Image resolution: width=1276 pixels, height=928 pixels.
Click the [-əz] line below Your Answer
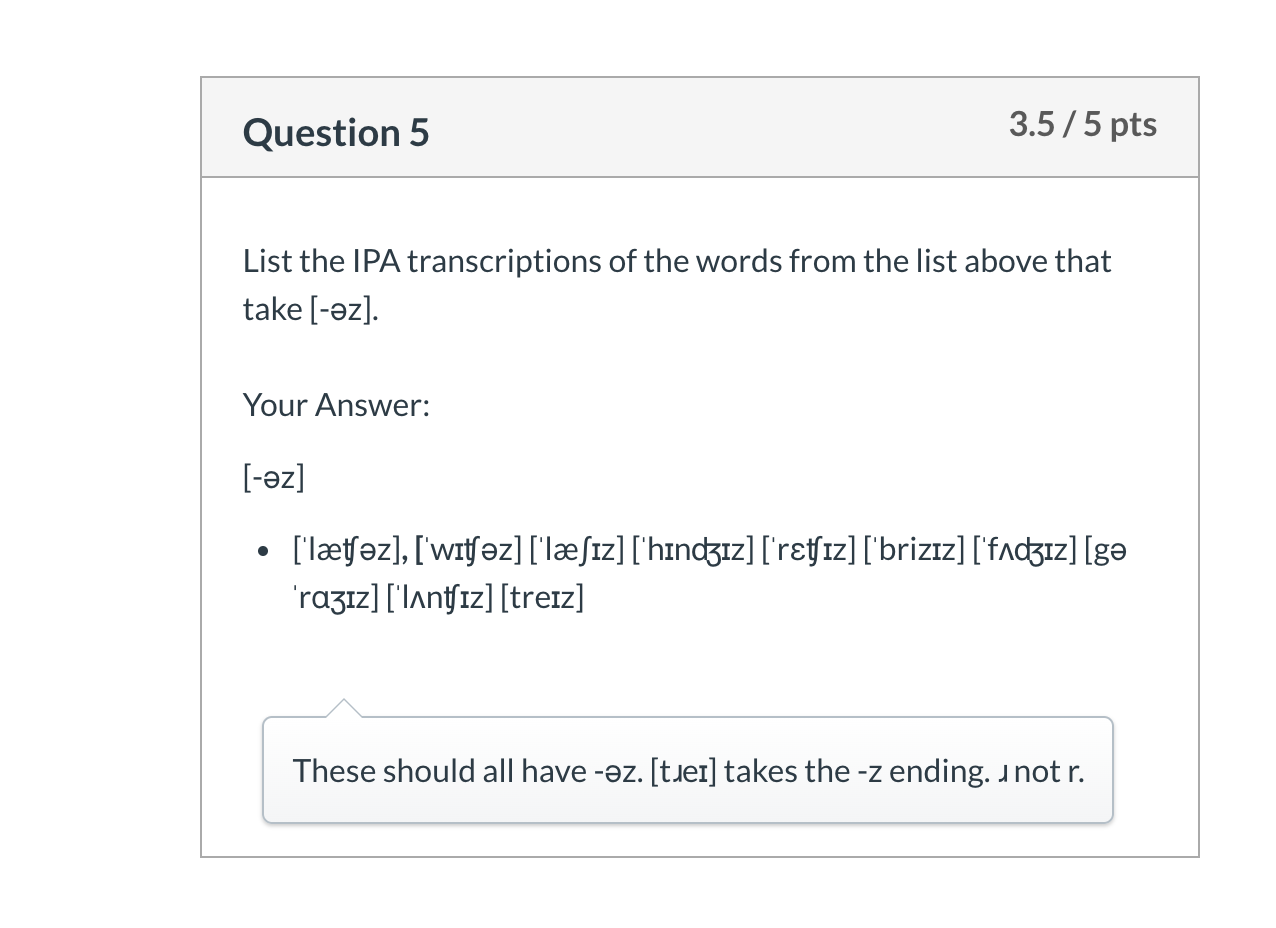pos(273,478)
